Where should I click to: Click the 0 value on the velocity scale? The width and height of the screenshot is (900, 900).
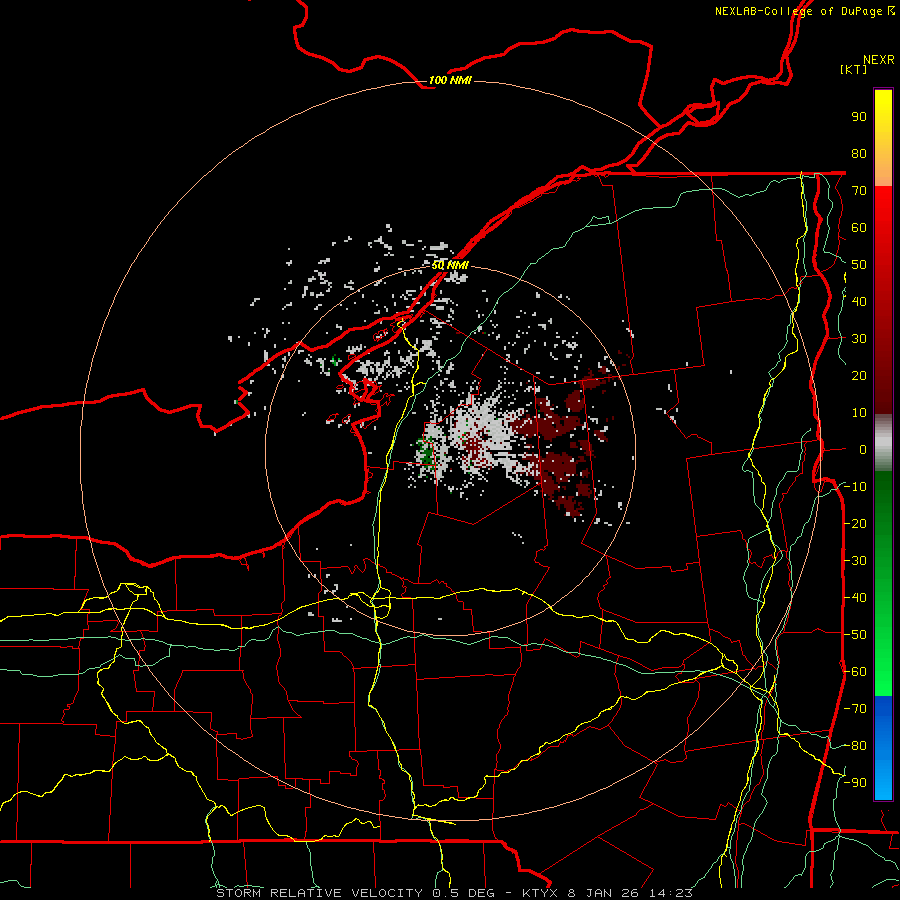click(863, 450)
